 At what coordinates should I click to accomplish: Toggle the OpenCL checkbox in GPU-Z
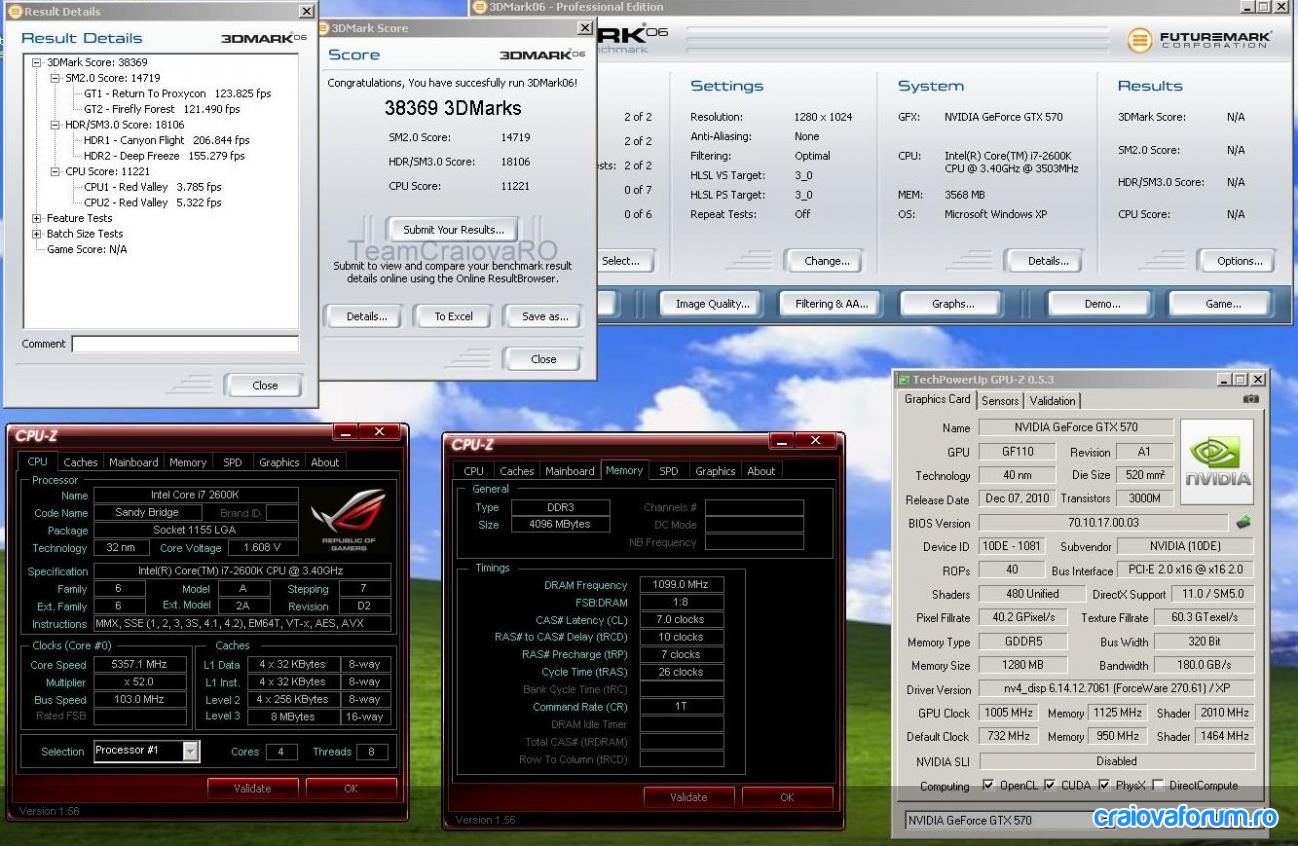(x=988, y=786)
